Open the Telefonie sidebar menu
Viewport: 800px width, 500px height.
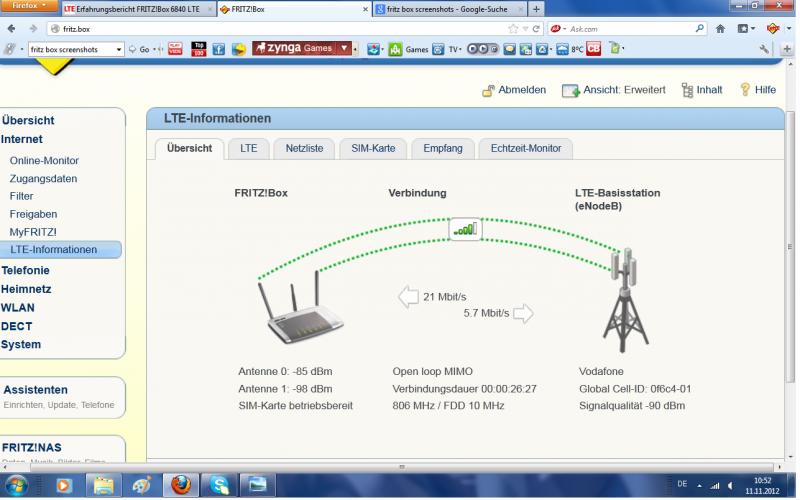(x=26, y=270)
